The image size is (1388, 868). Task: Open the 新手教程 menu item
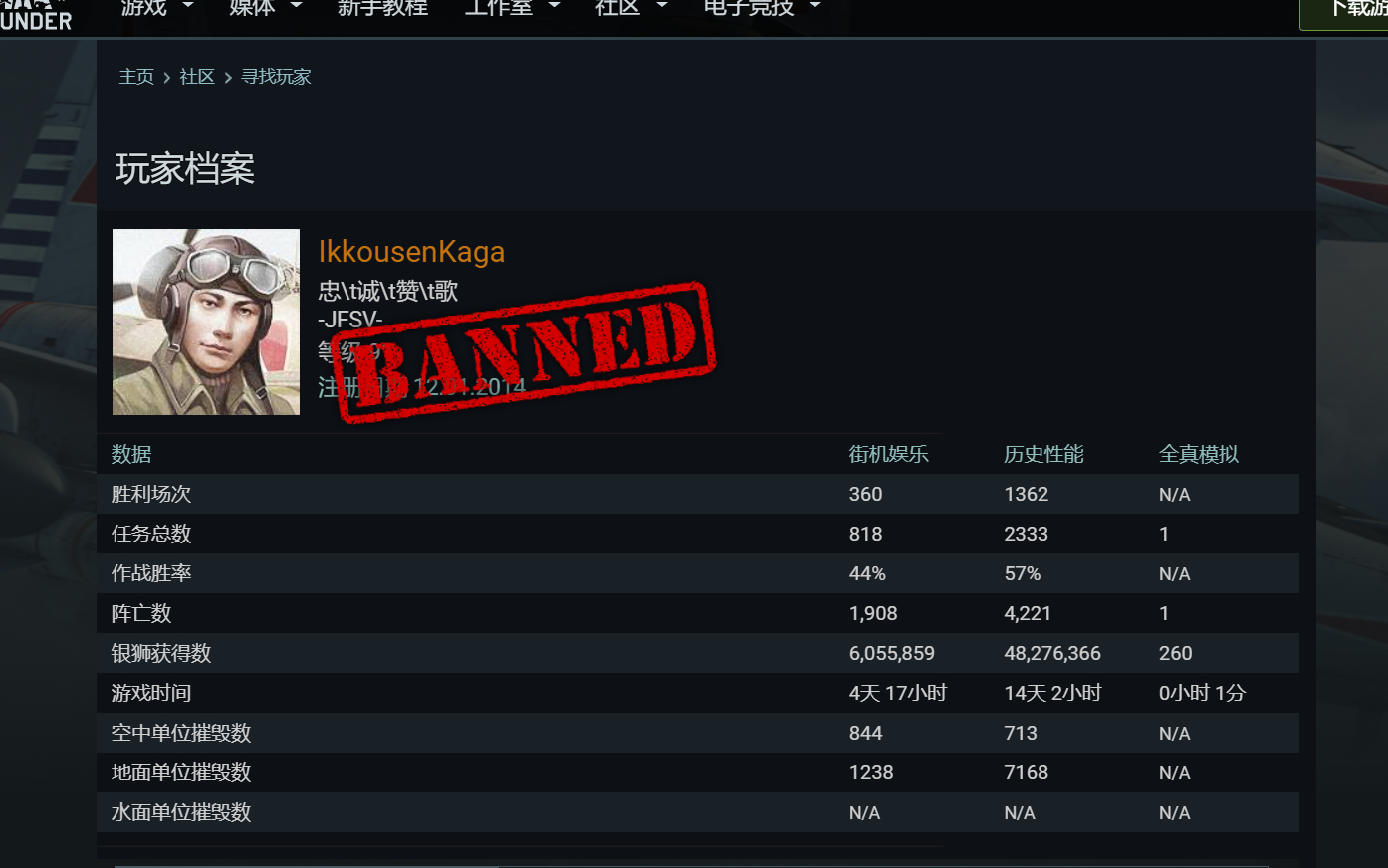[x=382, y=8]
